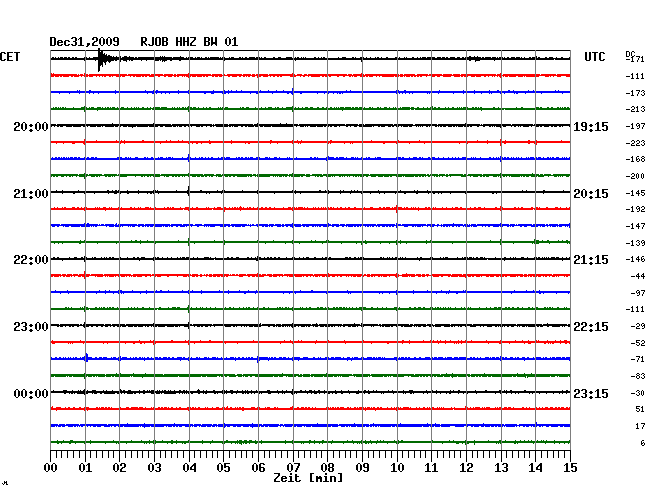Select the DC value -52
Screen dimensions: 650x494
[x=638, y=343]
